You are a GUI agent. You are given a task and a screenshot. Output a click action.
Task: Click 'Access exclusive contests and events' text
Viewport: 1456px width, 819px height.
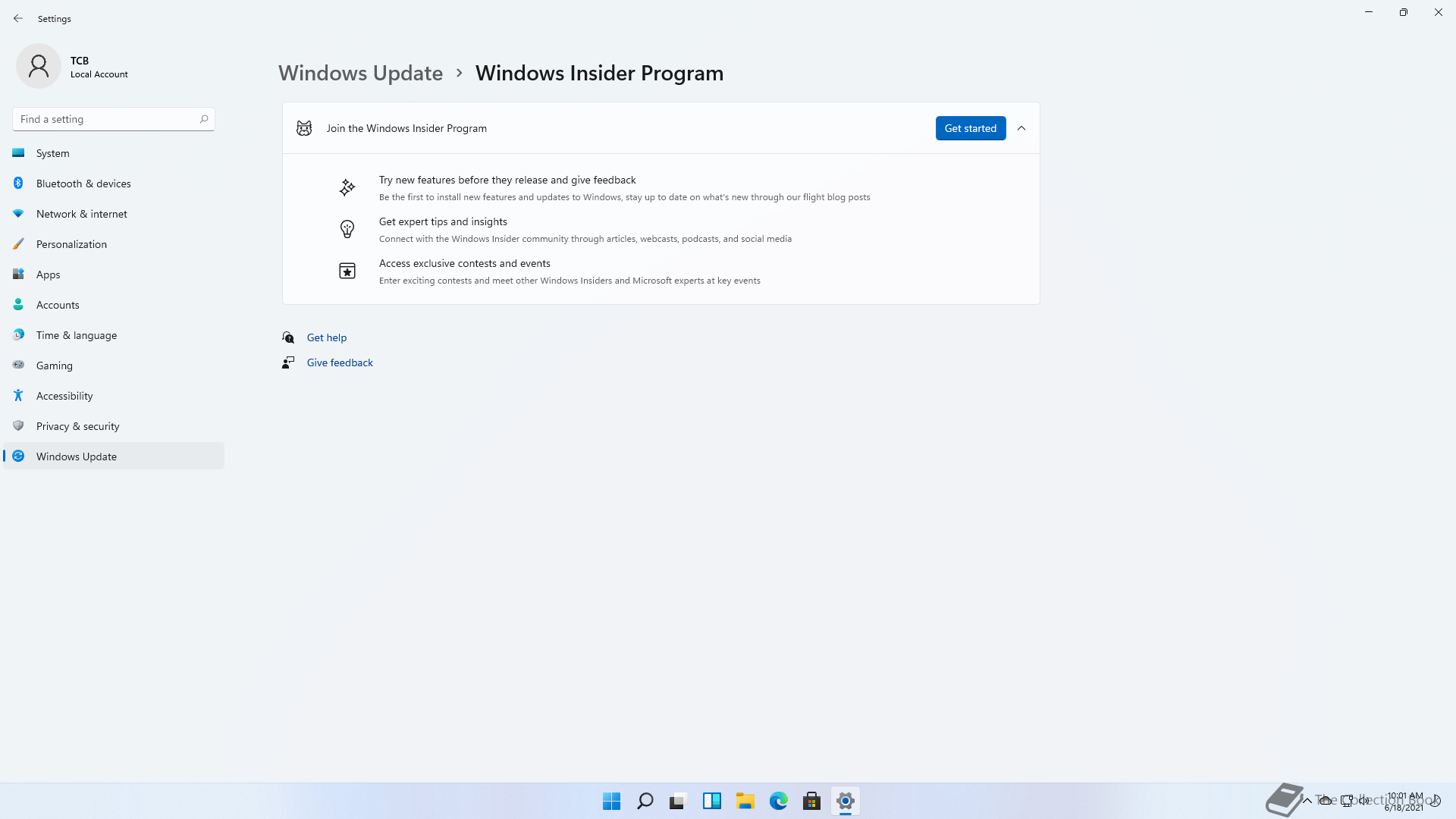click(x=465, y=263)
